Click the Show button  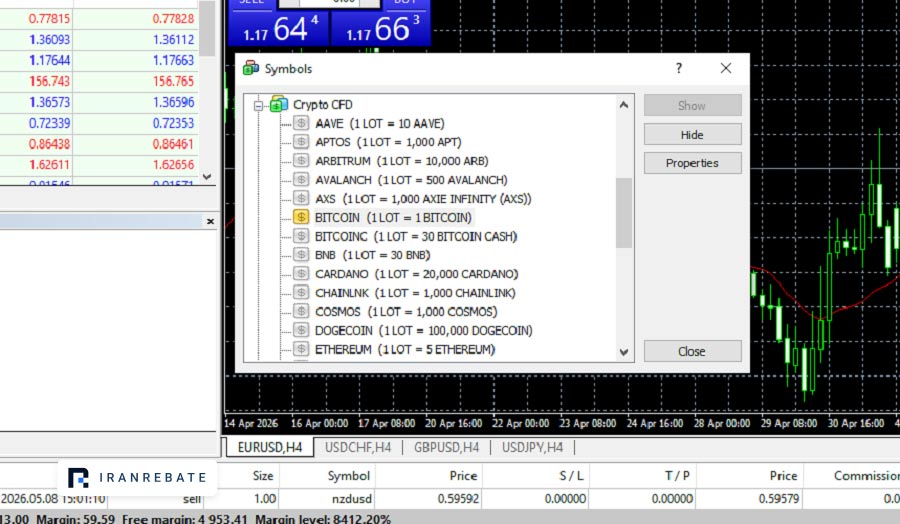pos(692,106)
